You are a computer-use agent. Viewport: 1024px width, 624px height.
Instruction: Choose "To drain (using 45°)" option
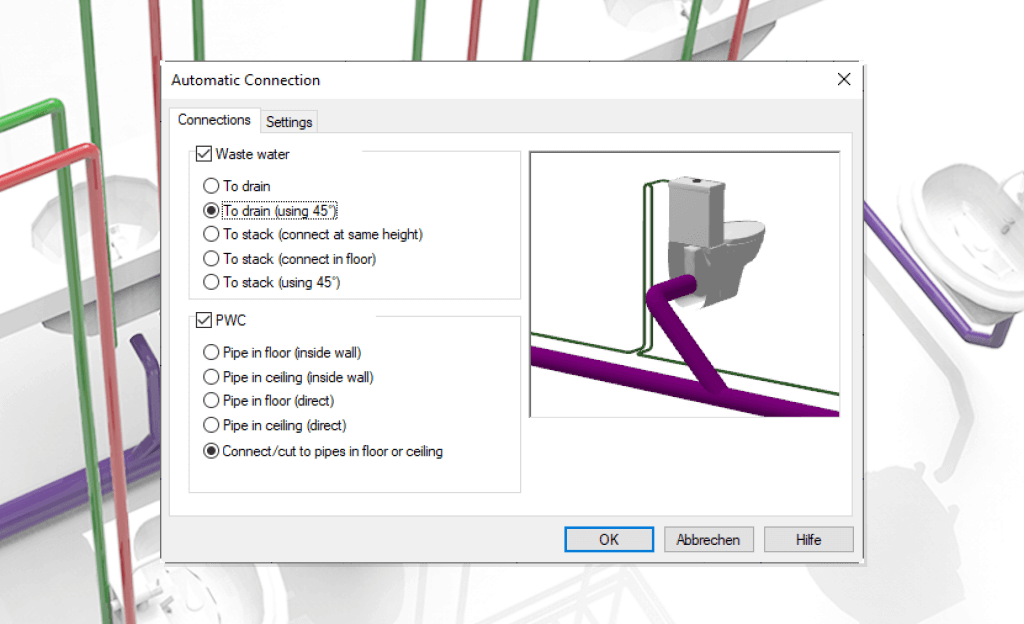coord(211,210)
